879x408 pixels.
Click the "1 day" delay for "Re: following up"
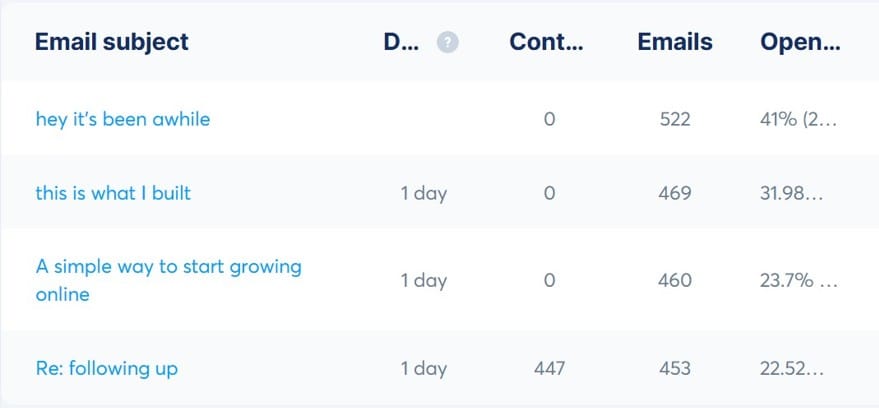coord(424,368)
